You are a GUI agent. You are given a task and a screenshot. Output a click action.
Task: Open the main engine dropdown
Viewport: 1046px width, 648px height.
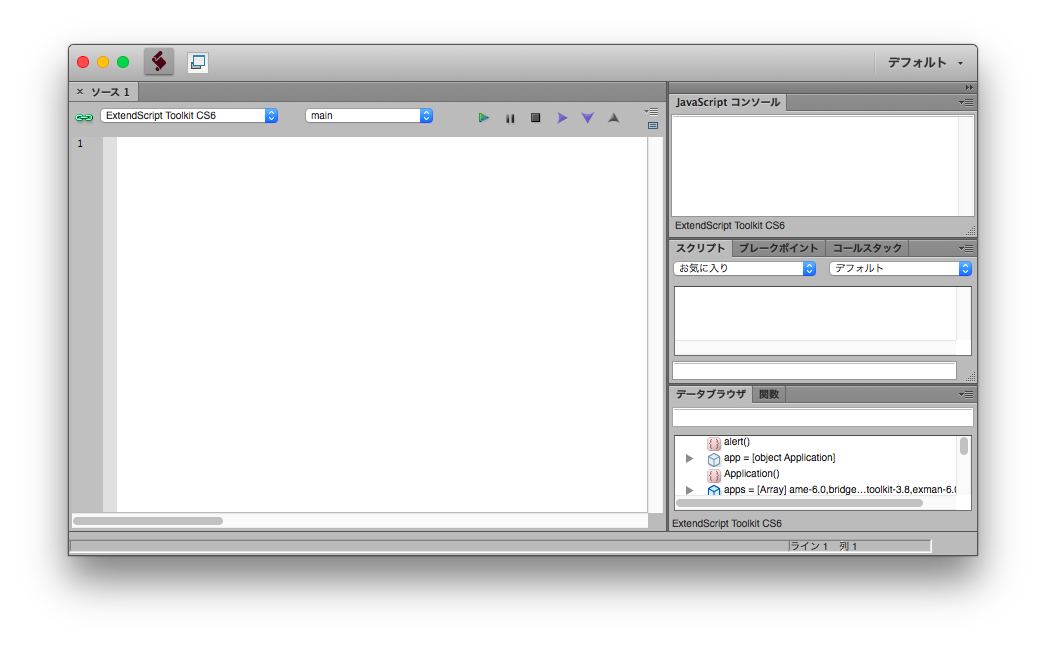tap(369, 115)
